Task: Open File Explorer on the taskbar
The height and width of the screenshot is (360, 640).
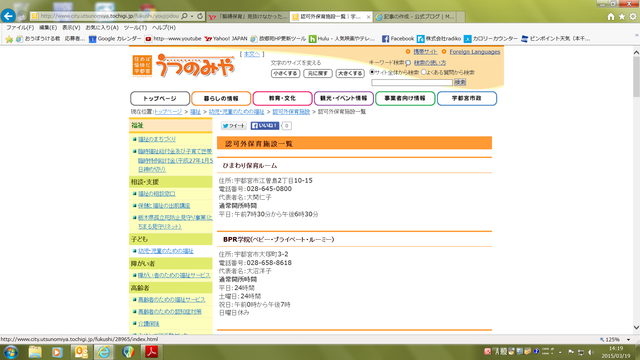Action: [x=35, y=352]
